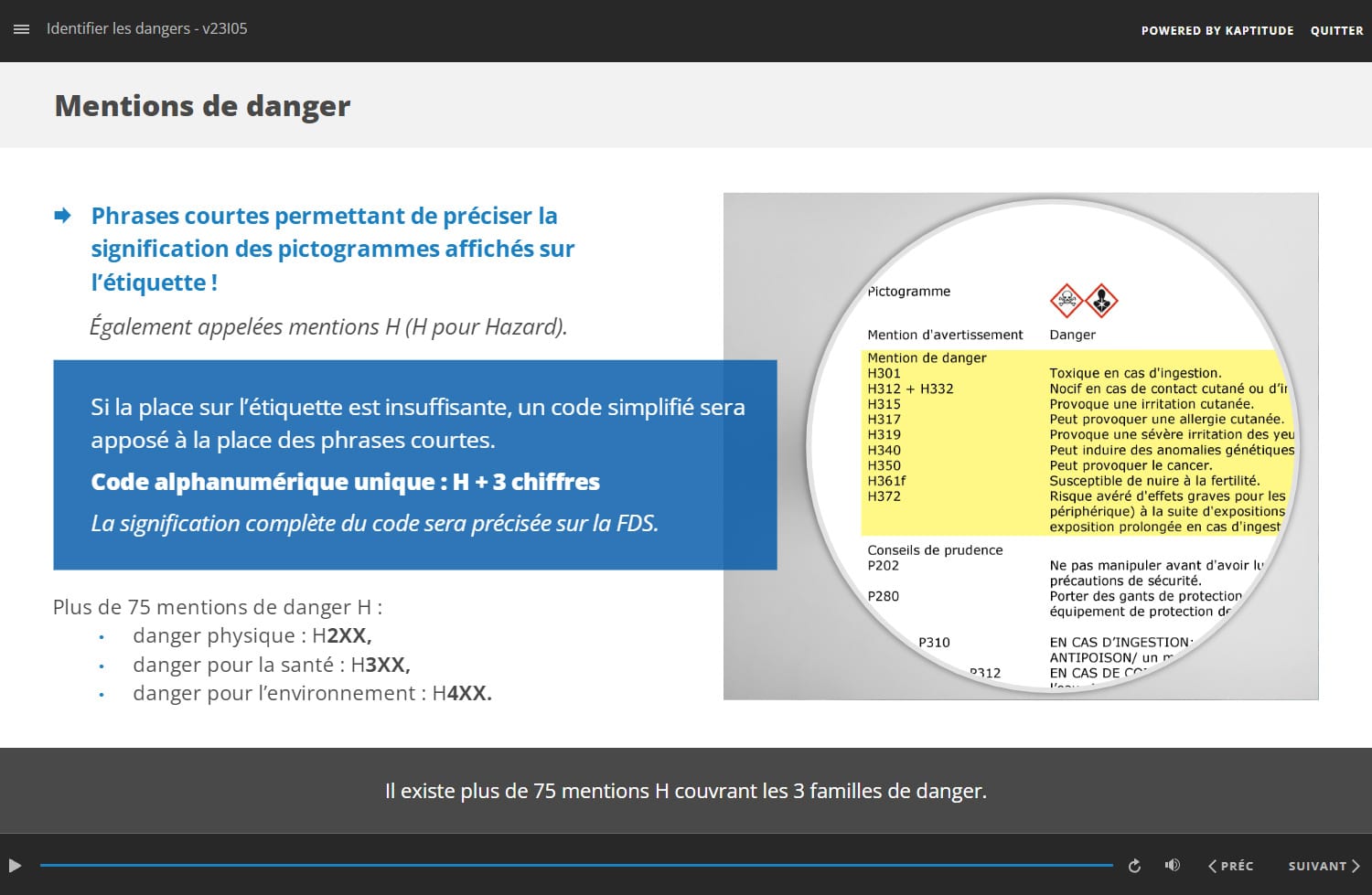Click the skull and crossbones pictogram
The height and width of the screenshot is (895, 1372).
1066,300
